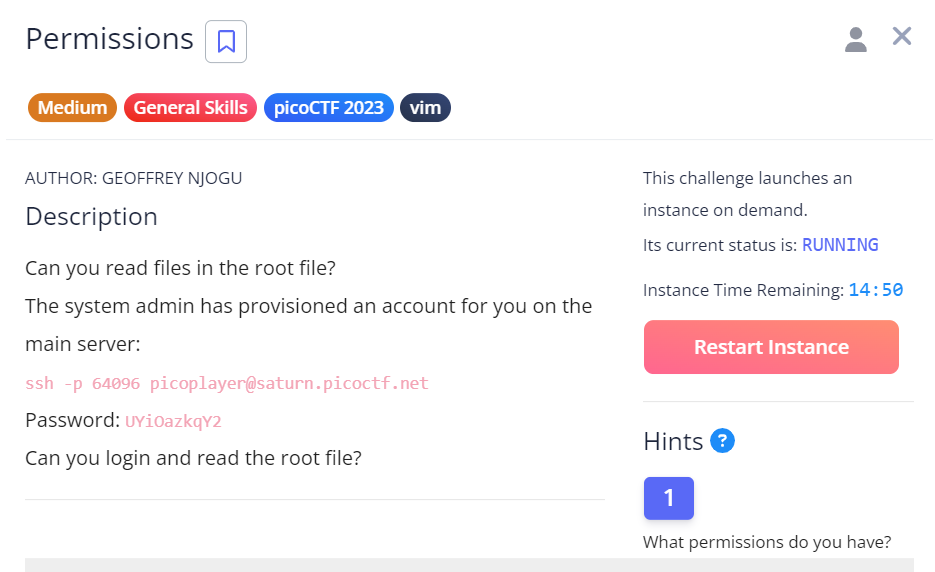935x572 pixels.
Task: Click "This challenge launches an instance on demand."
Action: click(747, 194)
